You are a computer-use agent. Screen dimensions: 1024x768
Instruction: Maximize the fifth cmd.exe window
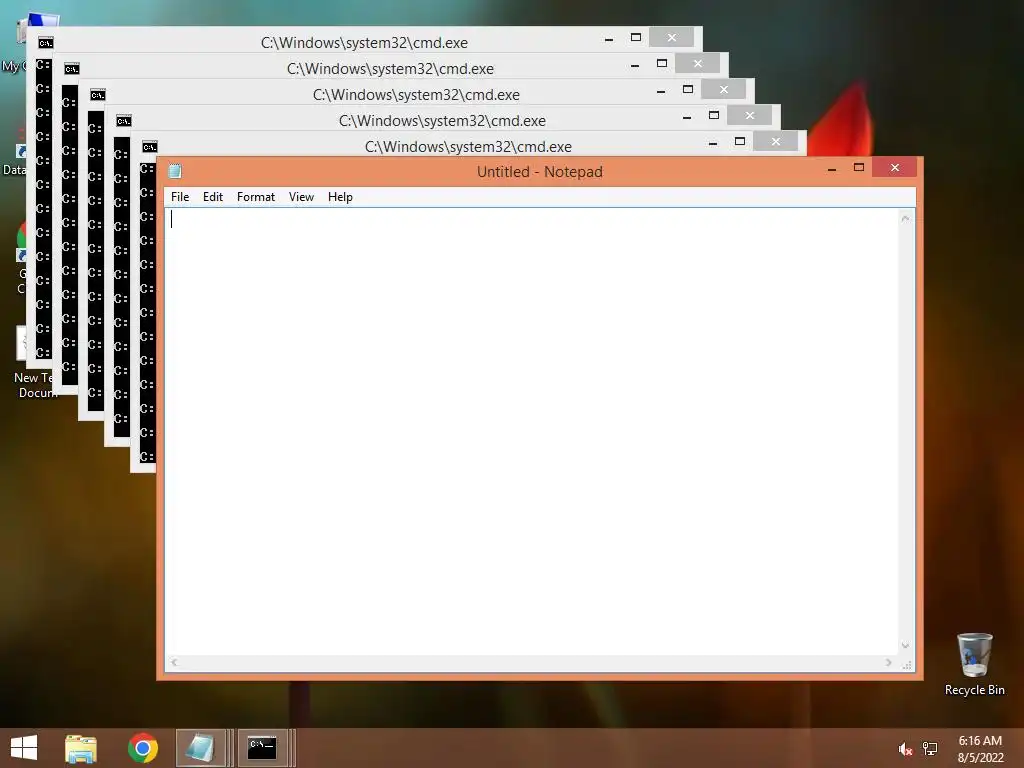pyautogui.click(x=739, y=141)
